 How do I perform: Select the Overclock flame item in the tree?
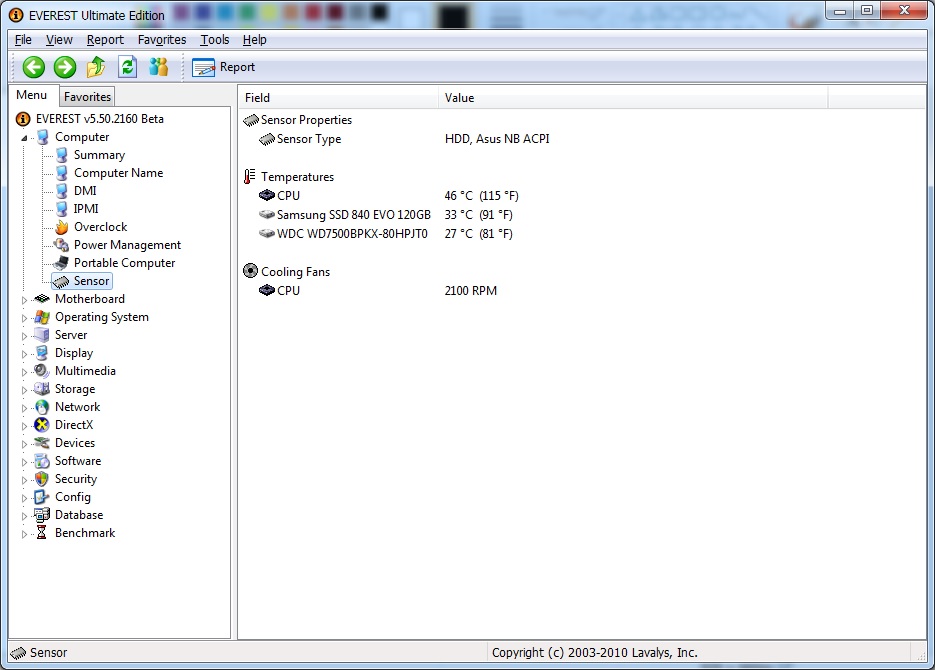(100, 227)
